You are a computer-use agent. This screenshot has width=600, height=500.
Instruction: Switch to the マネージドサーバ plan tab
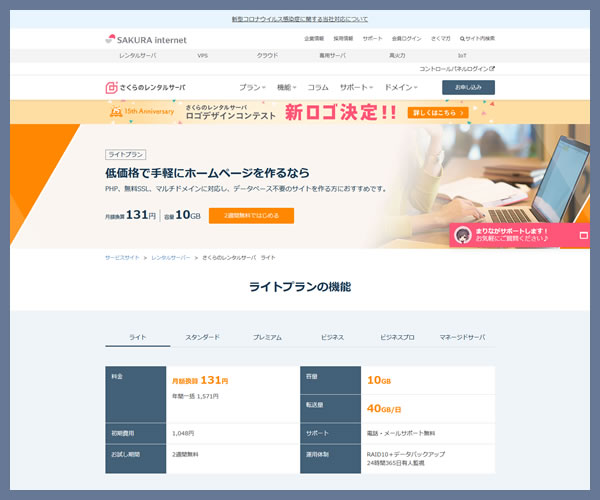tap(462, 337)
